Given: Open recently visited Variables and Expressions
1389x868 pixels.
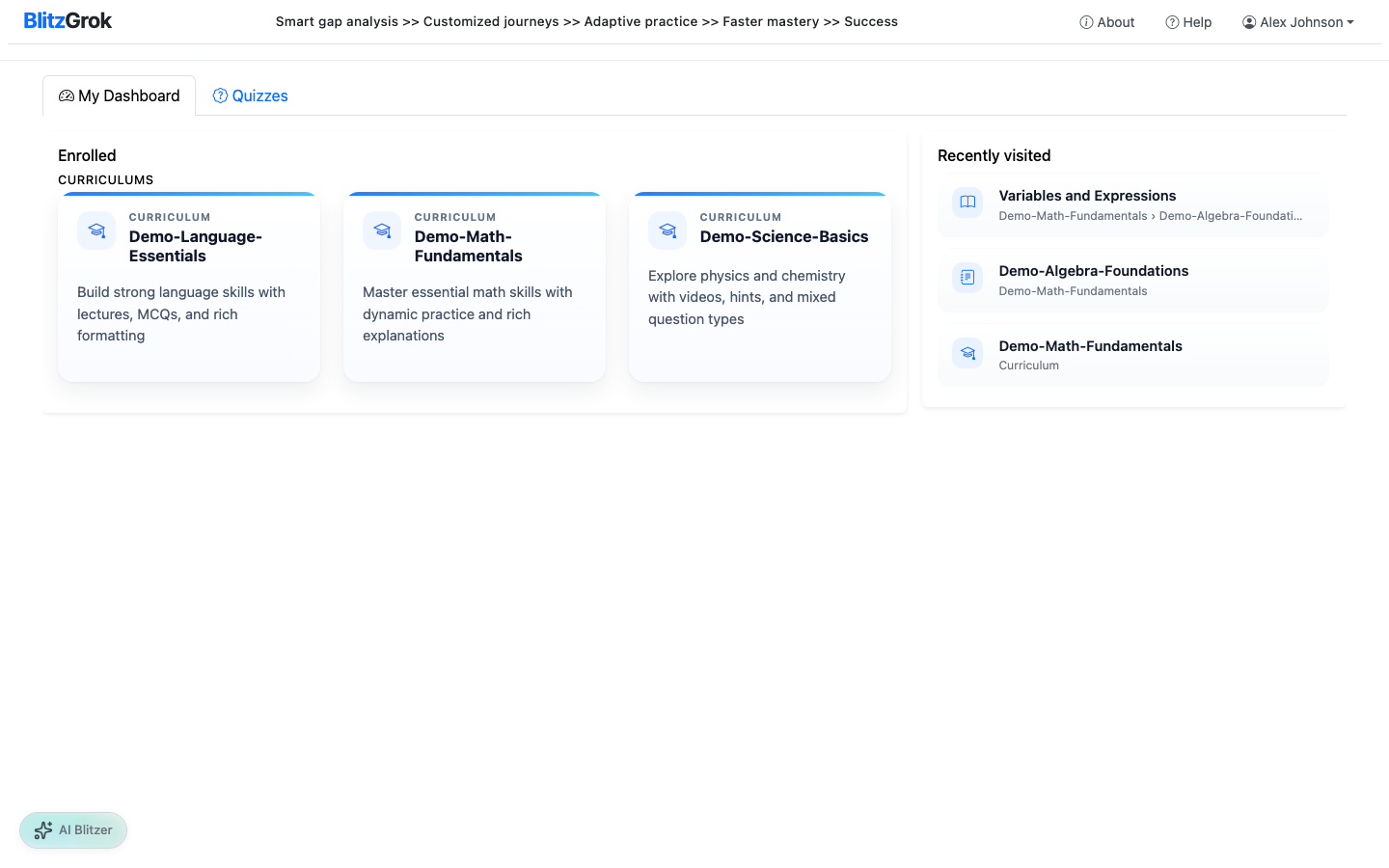Looking at the screenshot, I should [x=1133, y=205].
